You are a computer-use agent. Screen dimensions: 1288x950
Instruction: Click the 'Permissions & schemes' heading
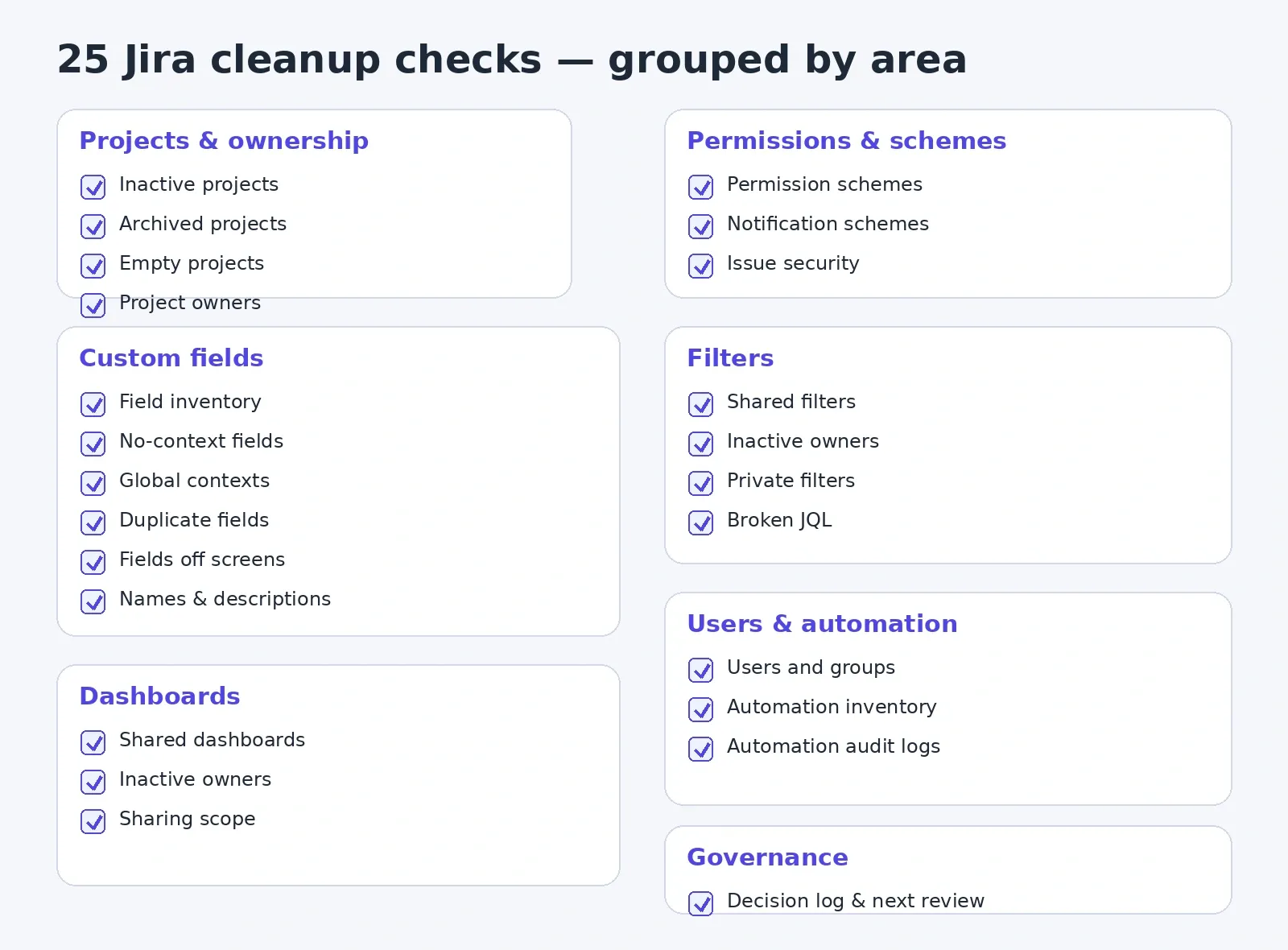847,141
